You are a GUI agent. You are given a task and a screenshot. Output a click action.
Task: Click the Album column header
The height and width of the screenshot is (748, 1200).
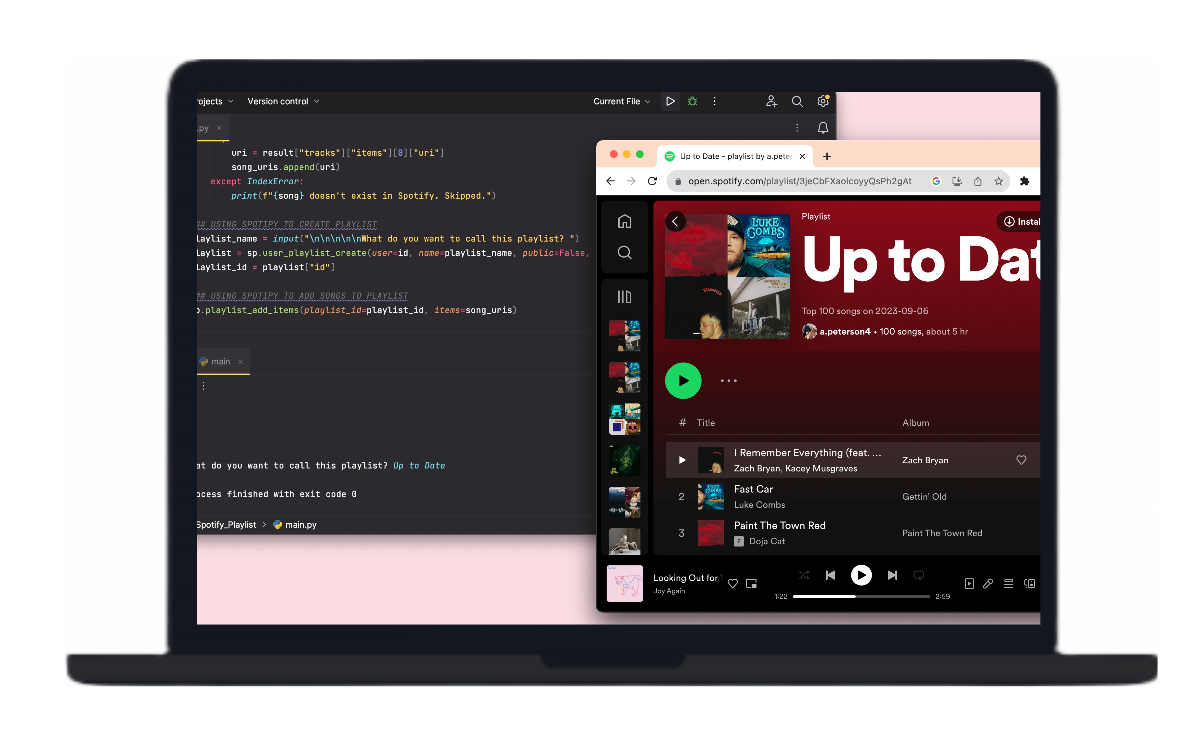917,423
